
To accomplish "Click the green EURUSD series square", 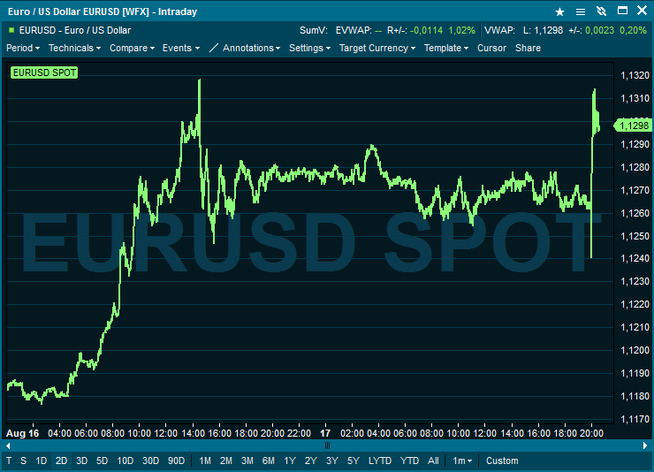I will (x=11, y=31).
